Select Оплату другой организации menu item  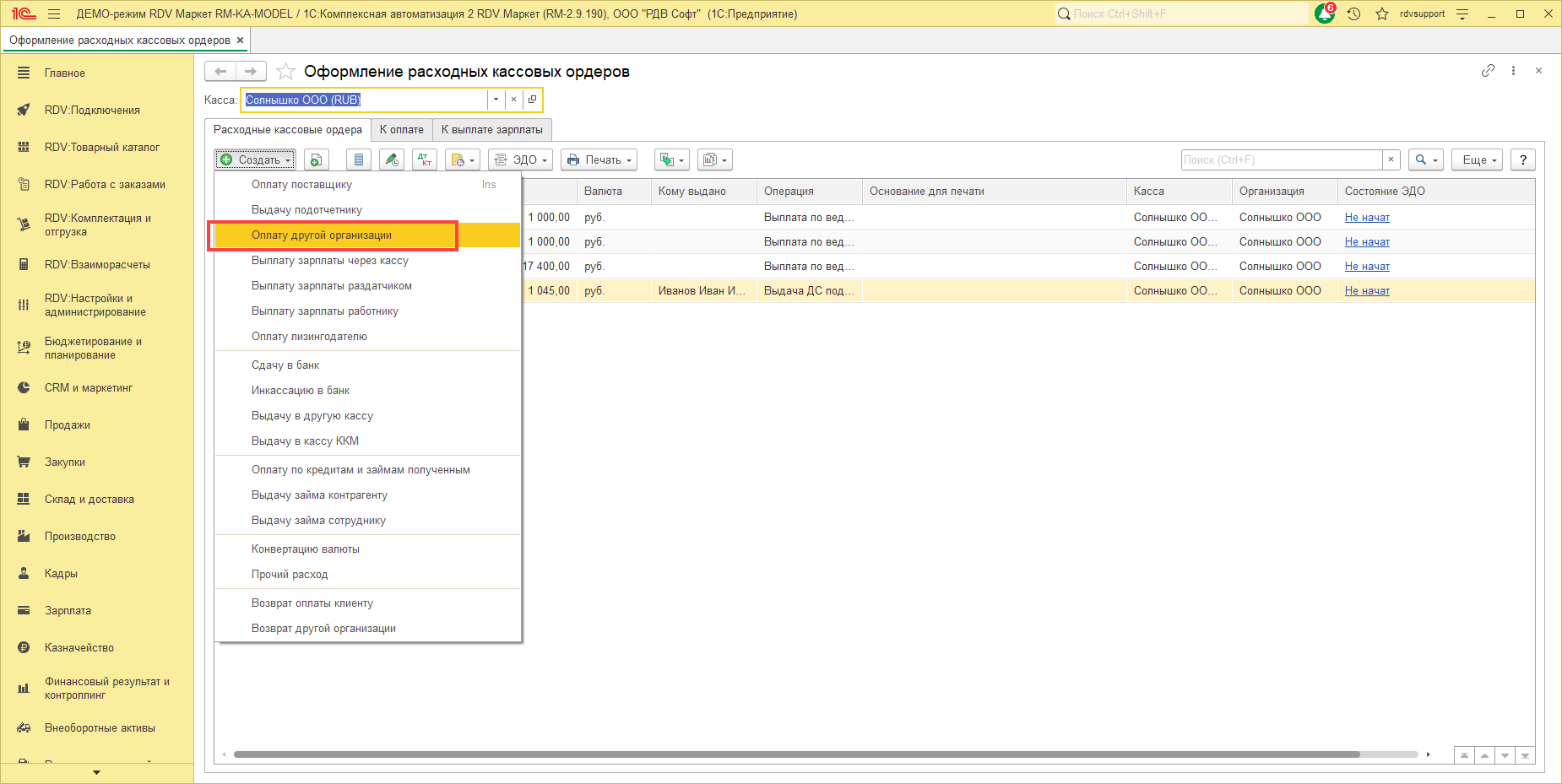(322, 235)
